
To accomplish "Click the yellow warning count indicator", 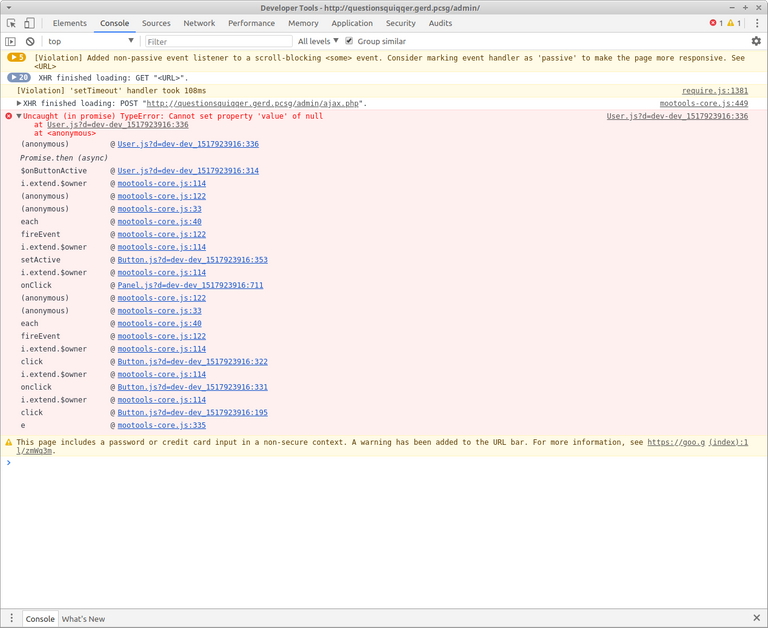I will (734, 23).
